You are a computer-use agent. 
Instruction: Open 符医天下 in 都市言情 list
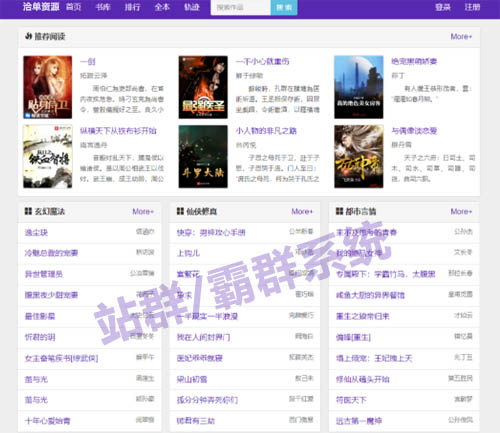point(351,400)
